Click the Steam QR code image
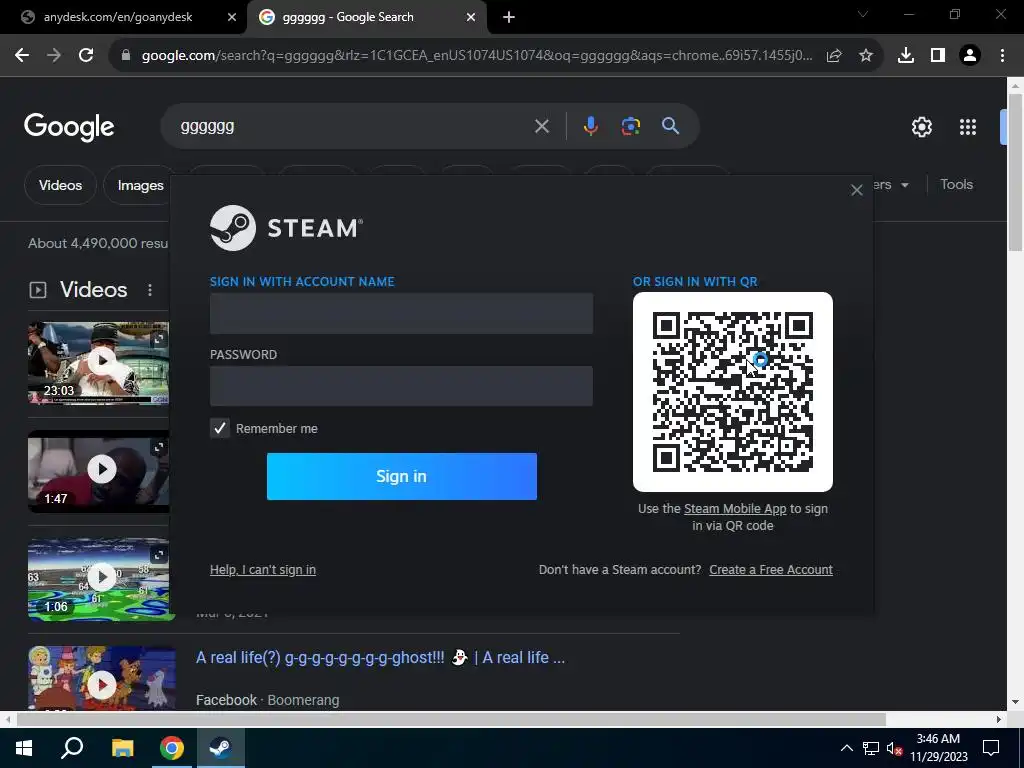 click(733, 392)
